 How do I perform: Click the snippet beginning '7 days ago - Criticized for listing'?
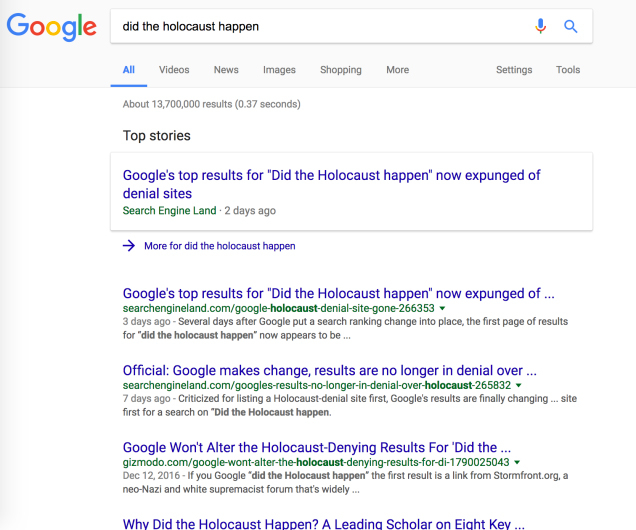pyautogui.click(x=350, y=406)
